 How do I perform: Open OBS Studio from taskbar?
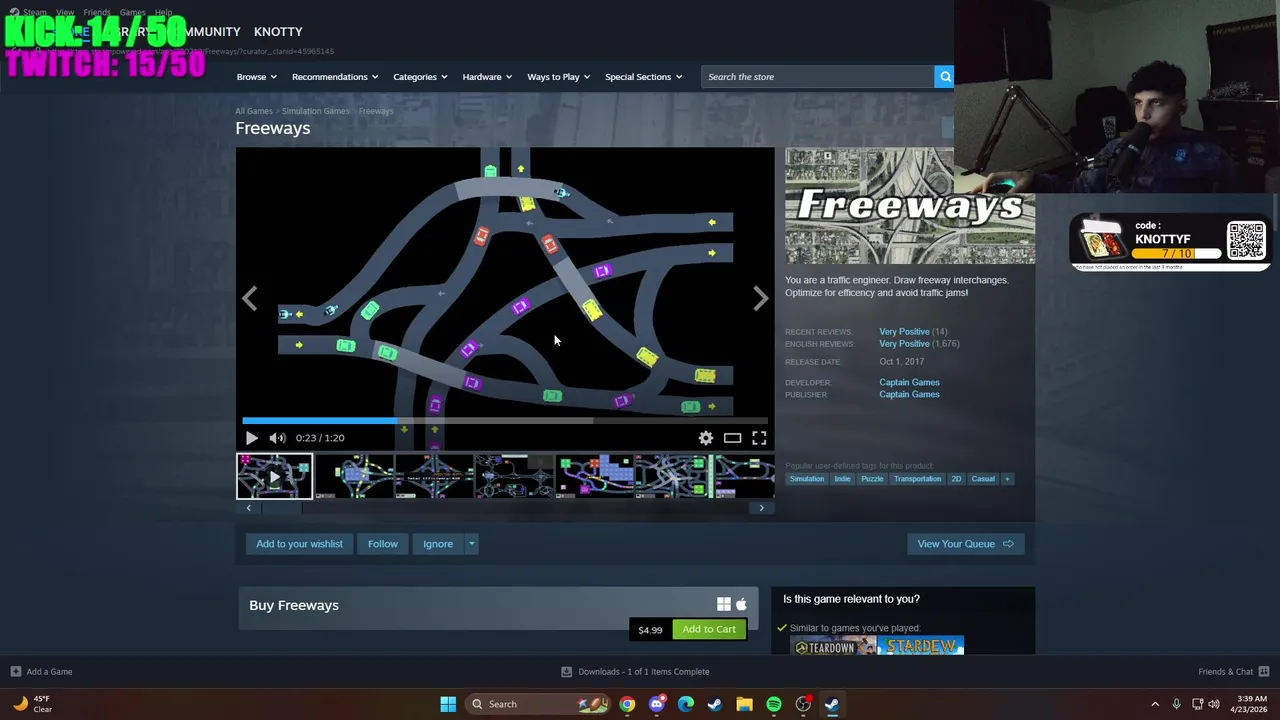803,704
